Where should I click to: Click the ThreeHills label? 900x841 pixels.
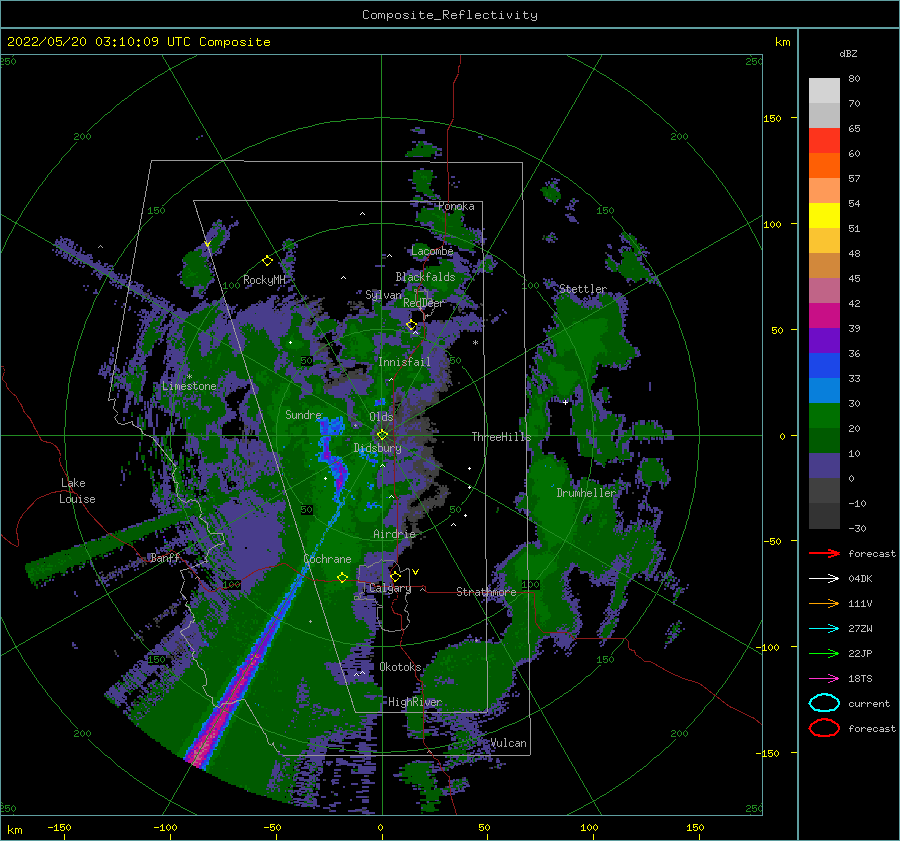tap(501, 437)
